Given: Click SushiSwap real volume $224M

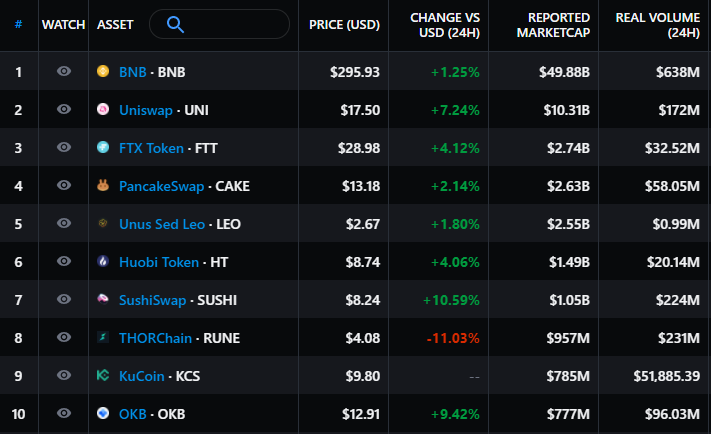Looking at the screenshot, I should point(678,300).
